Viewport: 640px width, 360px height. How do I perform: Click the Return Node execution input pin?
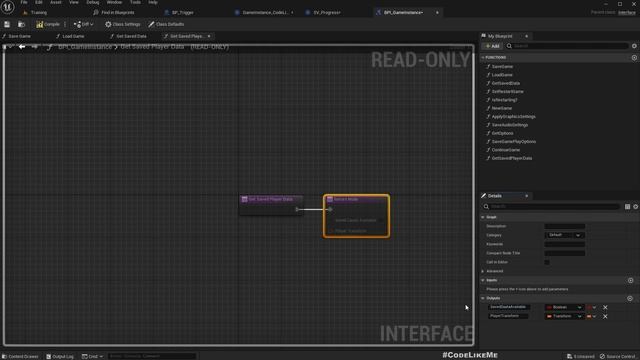pos(330,209)
